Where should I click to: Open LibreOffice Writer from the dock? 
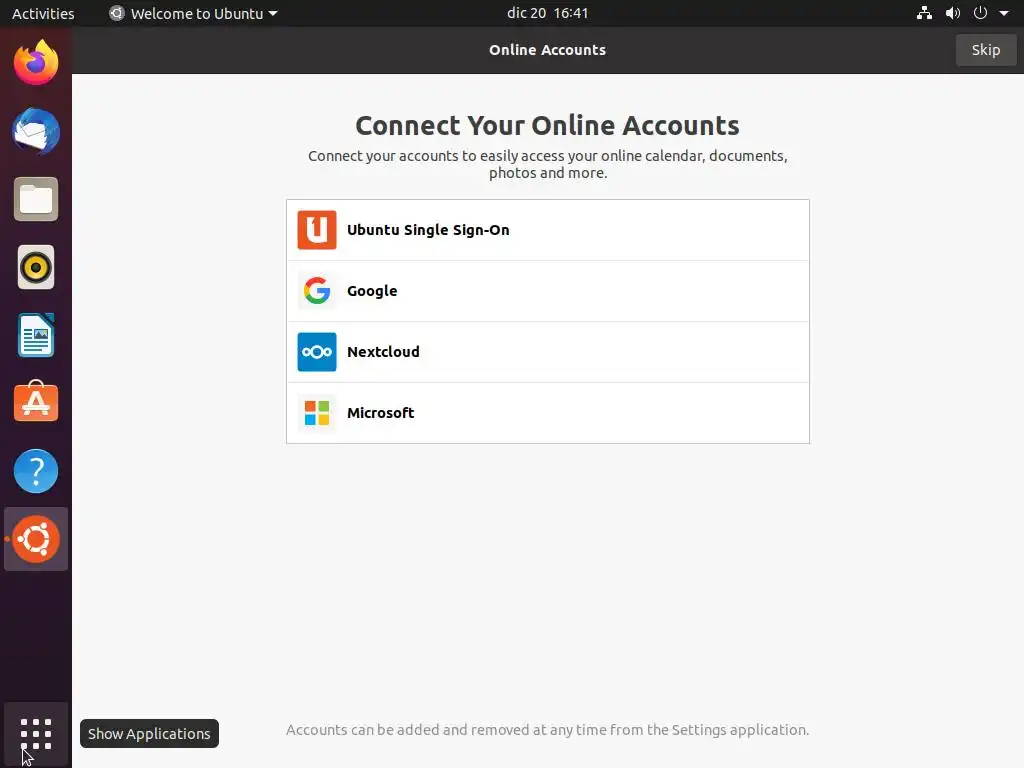click(36, 335)
